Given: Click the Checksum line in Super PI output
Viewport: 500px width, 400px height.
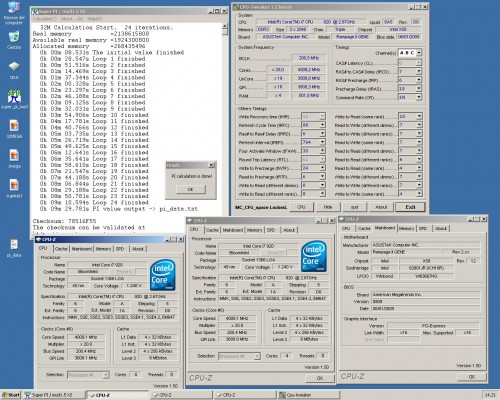Looking at the screenshot, I should point(65,221).
